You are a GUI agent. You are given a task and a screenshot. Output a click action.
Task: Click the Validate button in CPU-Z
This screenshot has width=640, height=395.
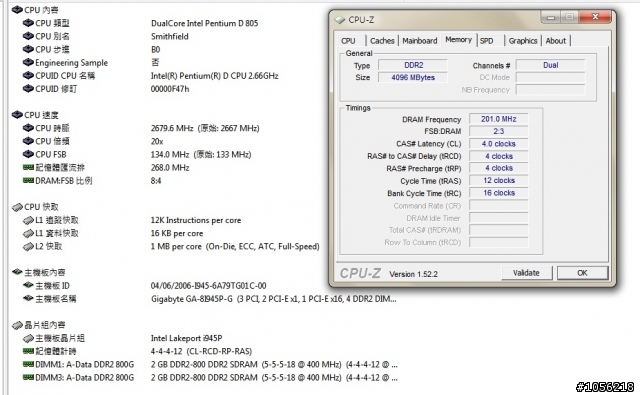pos(527,273)
